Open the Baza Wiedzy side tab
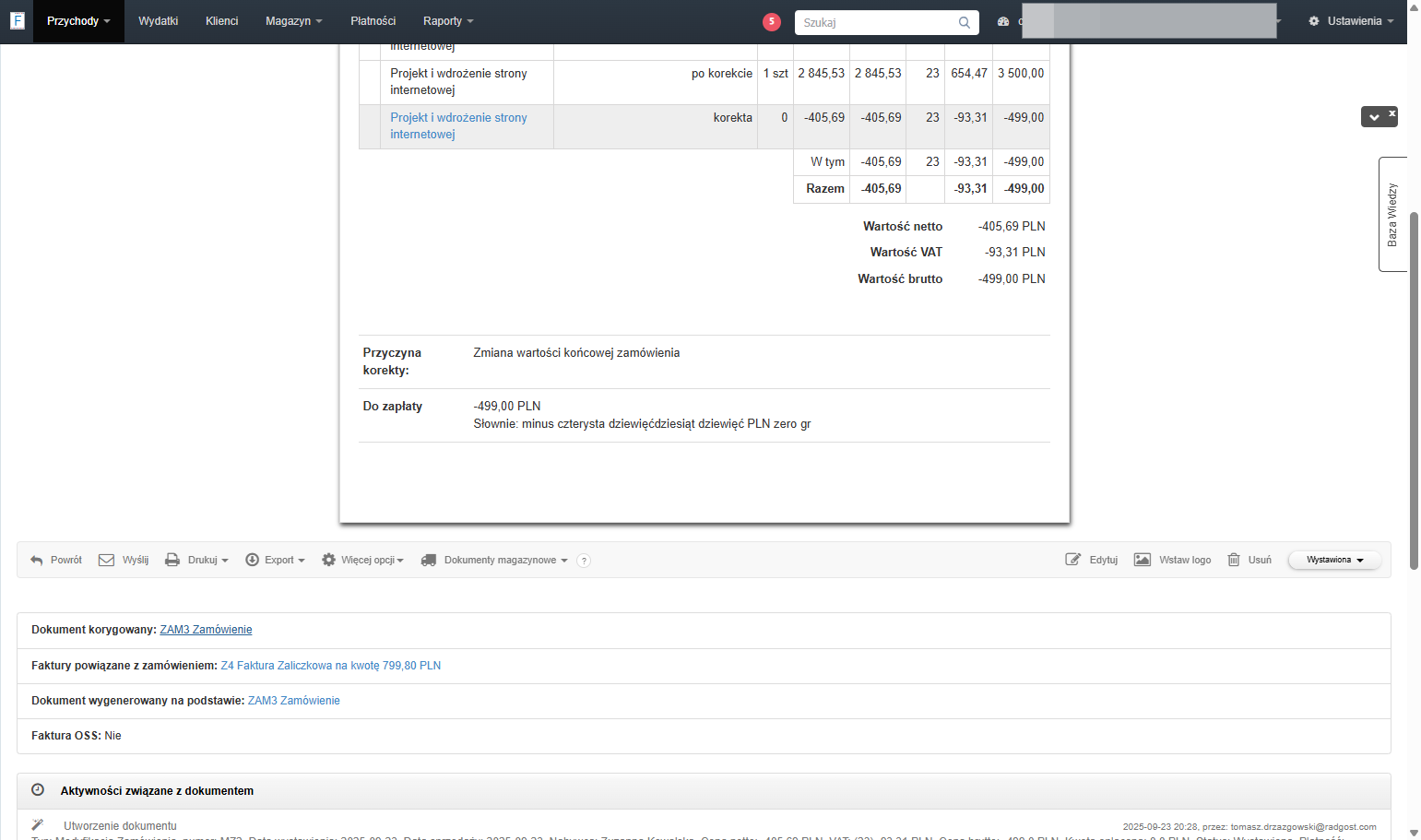The height and width of the screenshot is (840, 1421). click(x=1392, y=214)
